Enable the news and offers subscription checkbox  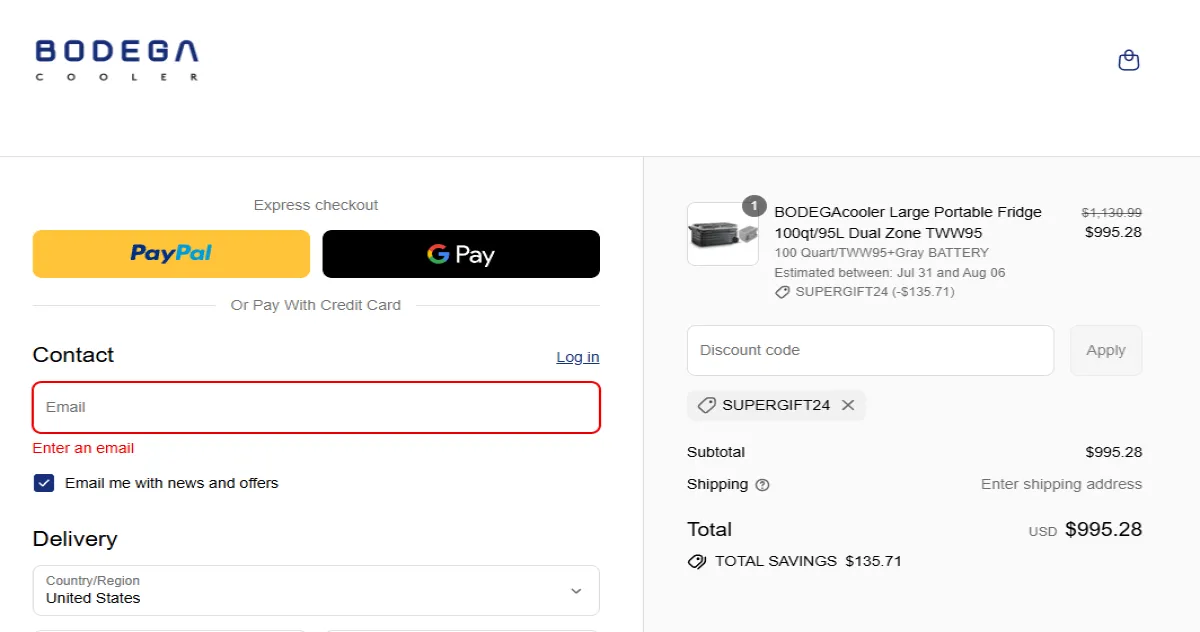tap(43, 482)
